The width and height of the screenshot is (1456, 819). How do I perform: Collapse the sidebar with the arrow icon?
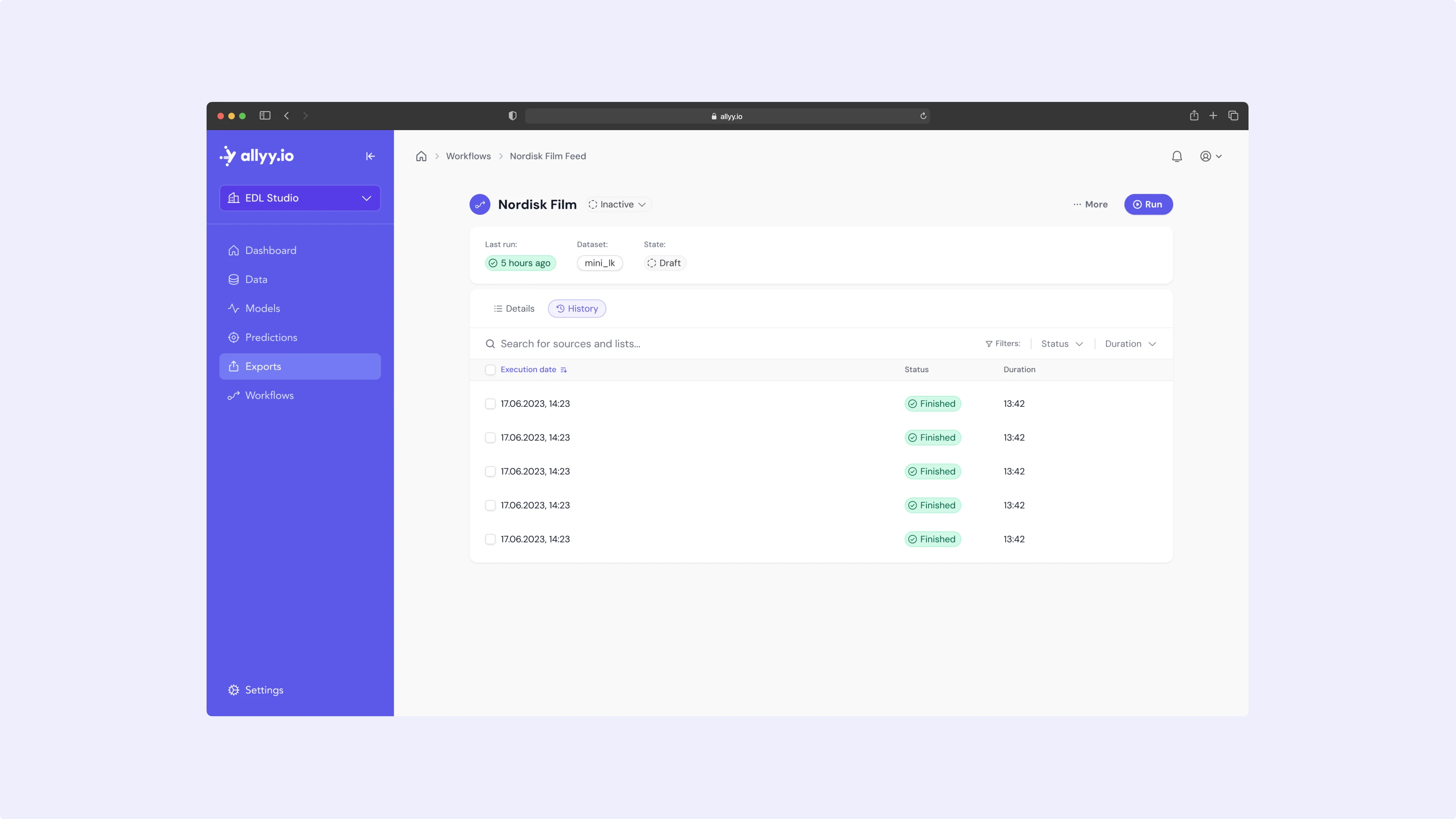pos(370,156)
